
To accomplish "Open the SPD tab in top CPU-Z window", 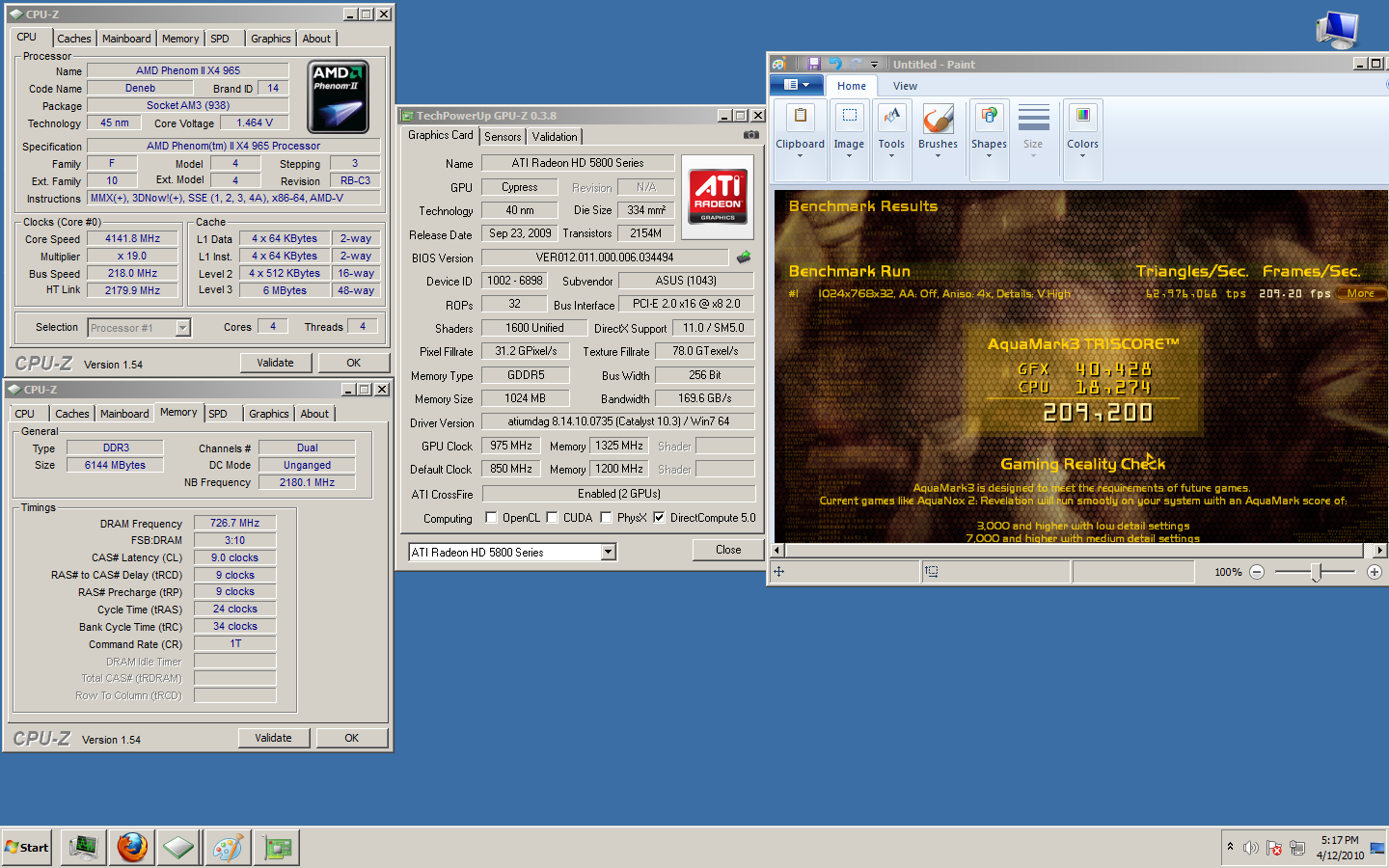I will (x=220, y=39).
